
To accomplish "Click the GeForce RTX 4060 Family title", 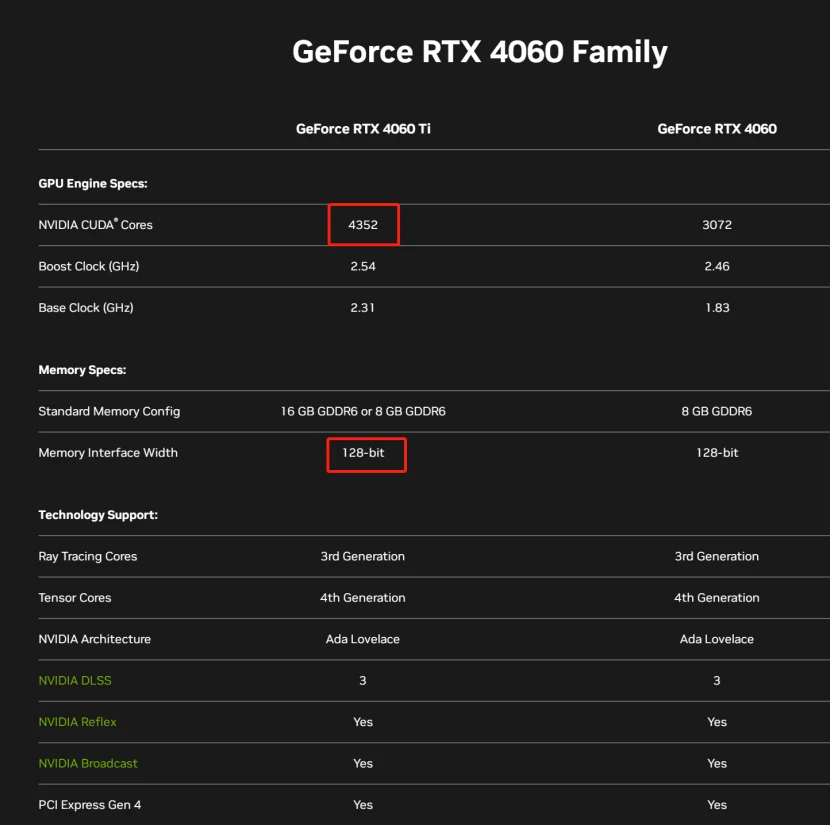I will [480, 52].
